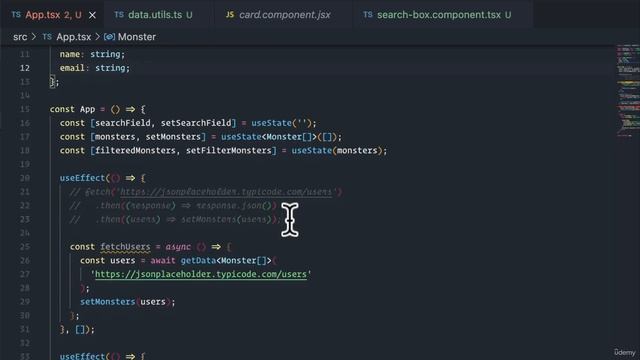Close the App.tsx tab
Viewport: 640px width, 360px height.
93,15
